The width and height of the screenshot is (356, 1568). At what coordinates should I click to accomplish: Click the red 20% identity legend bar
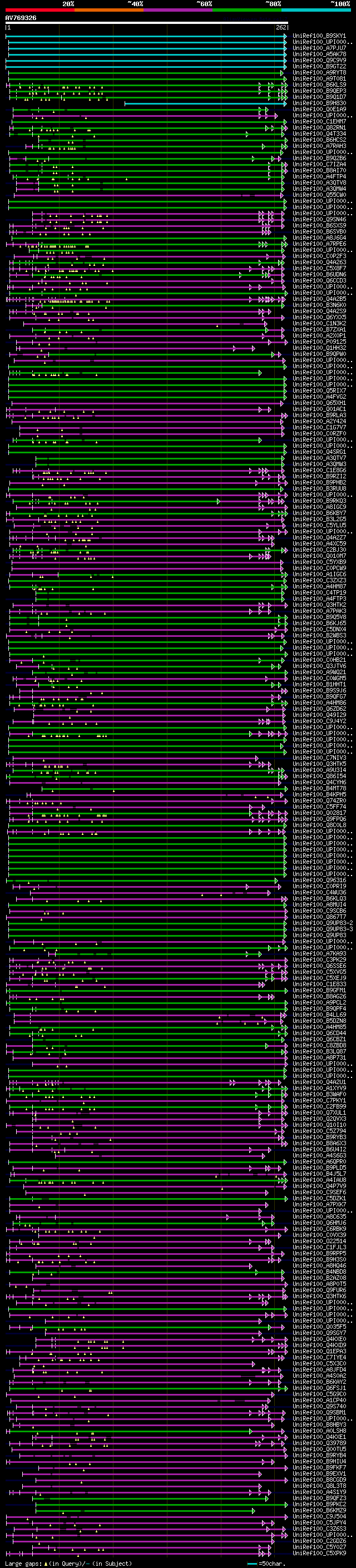click(x=40, y=10)
